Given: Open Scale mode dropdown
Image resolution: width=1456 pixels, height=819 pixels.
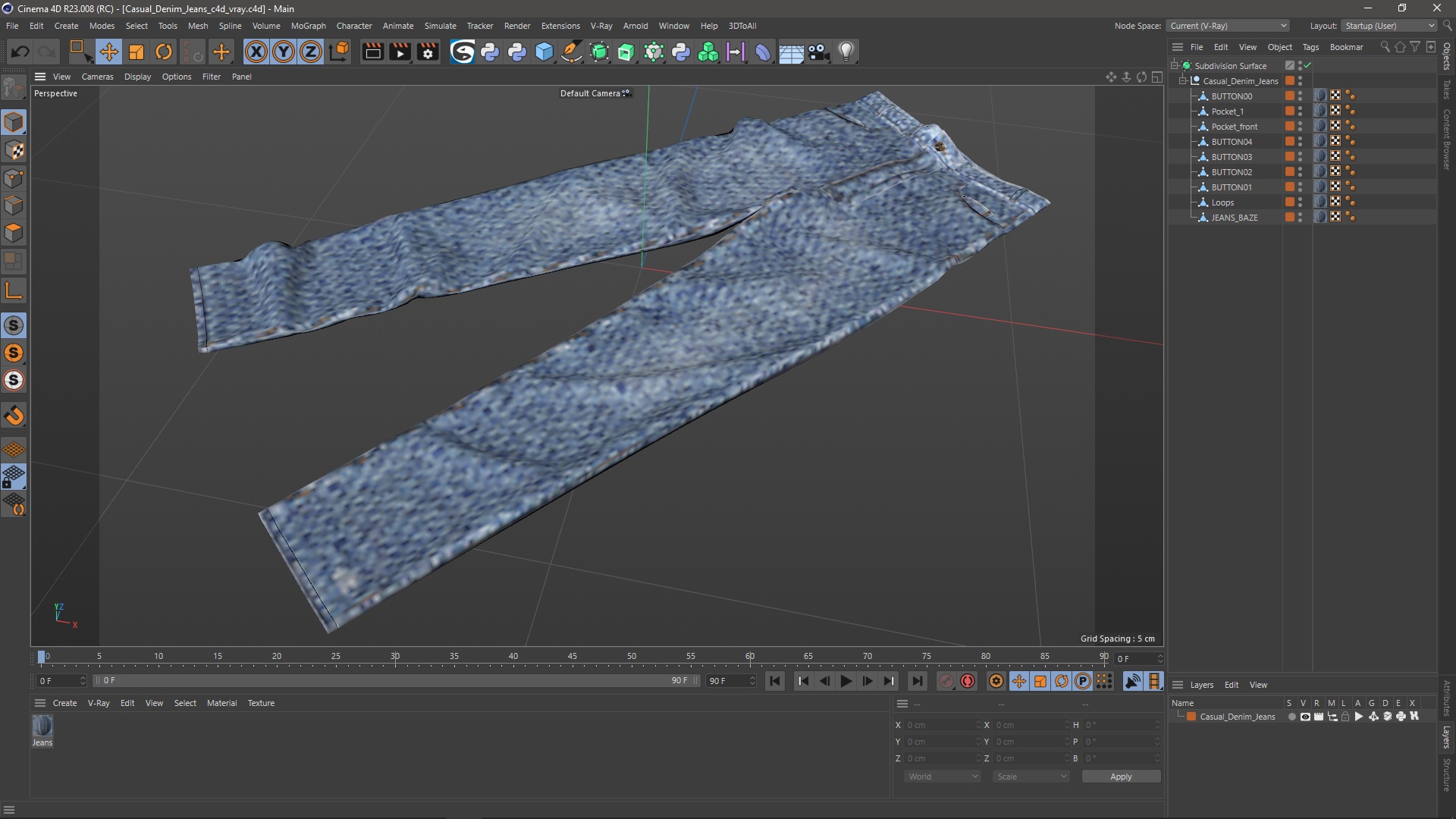Looking at the screenshot, I should (x=1031, y=777).
